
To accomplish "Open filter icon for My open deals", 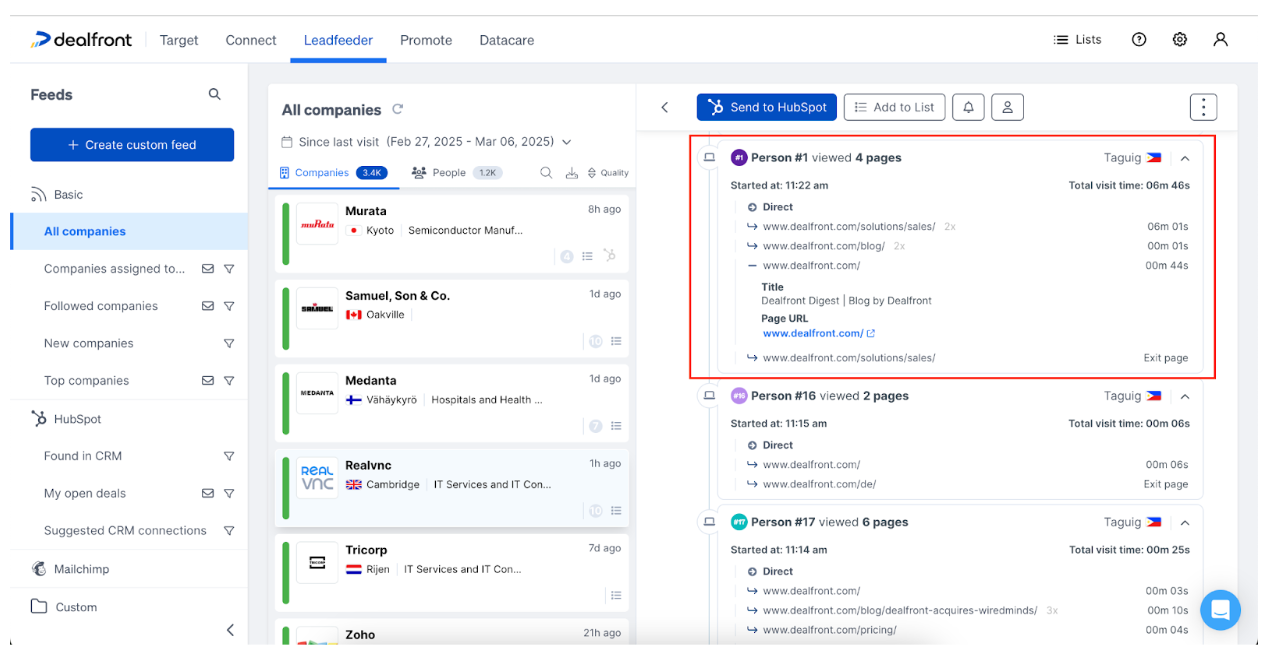I will (x=229, y=493).
